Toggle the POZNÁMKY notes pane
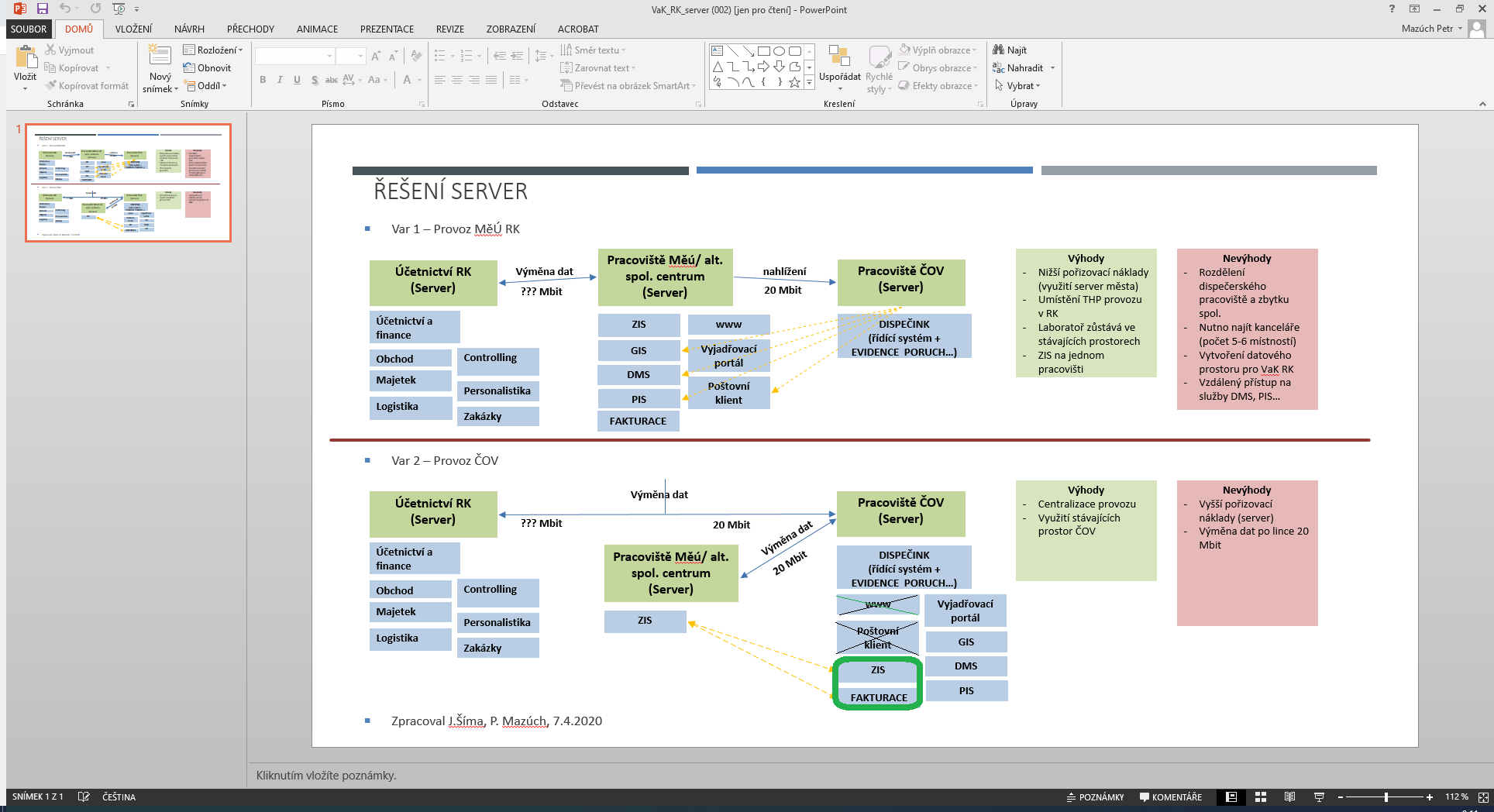 tap(1095, 797)
